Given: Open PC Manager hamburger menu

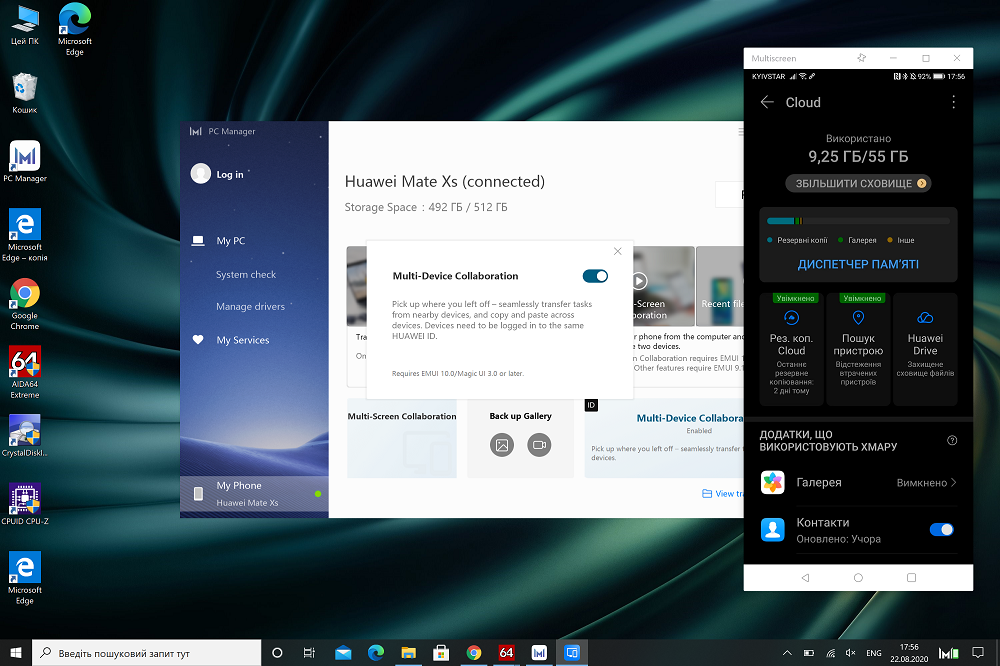Looking at the screenshot, I should point(740,132).
